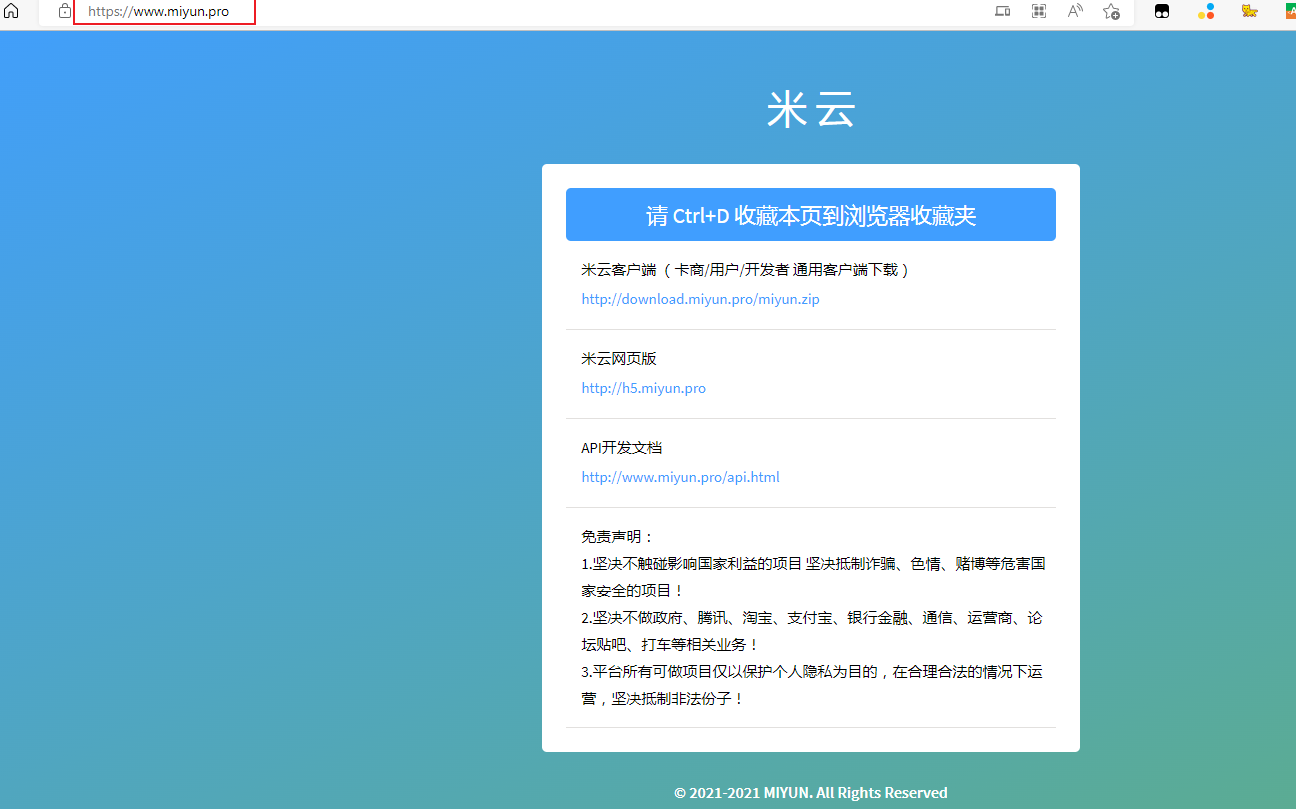Open the download.miyun.pro/miyun.zip link

700,299
